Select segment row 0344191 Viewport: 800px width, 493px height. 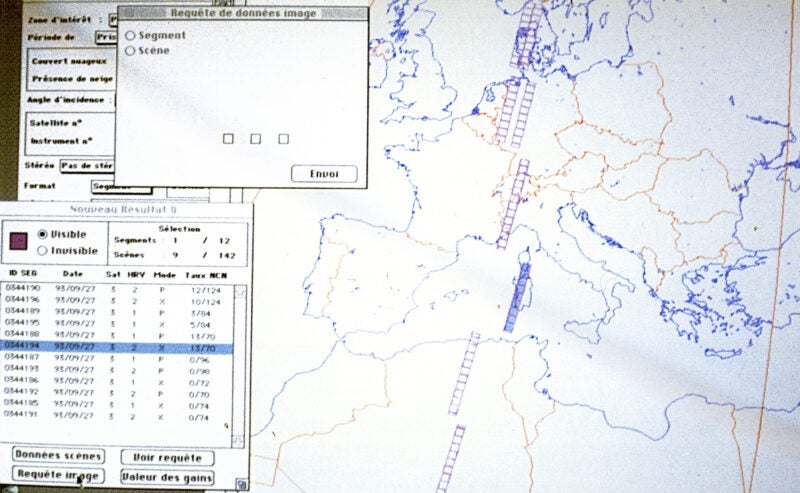116,416
